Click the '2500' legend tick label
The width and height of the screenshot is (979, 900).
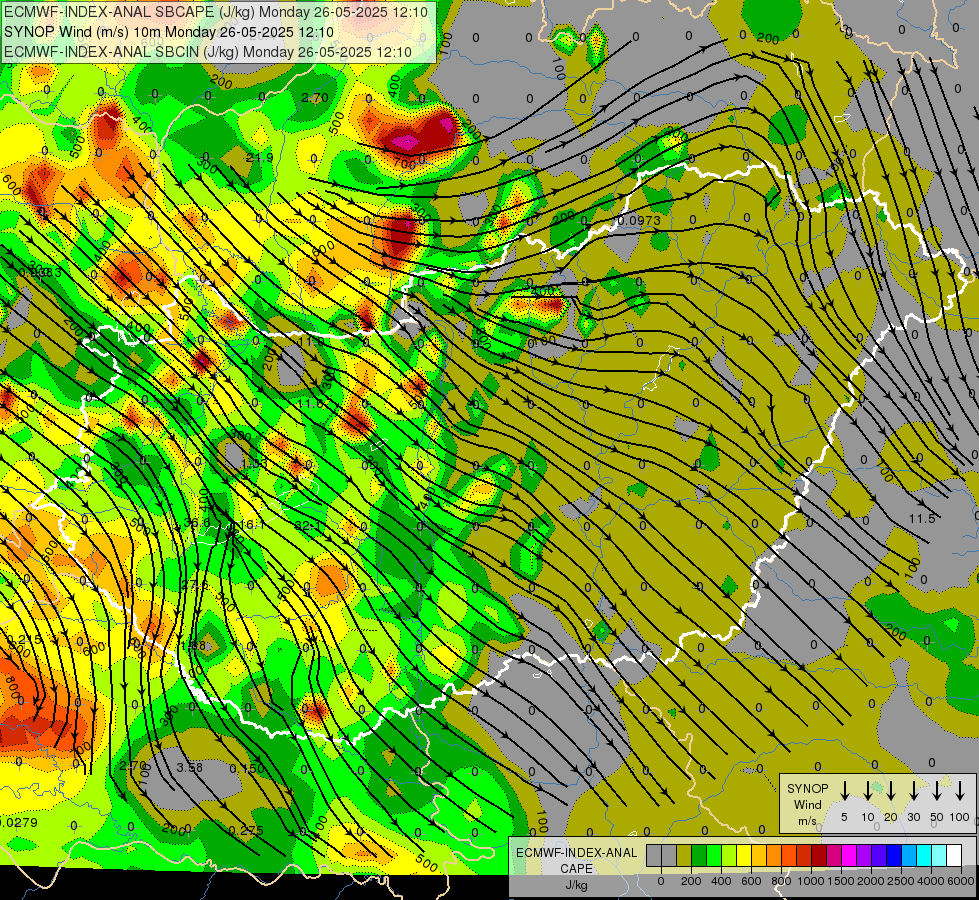900,881
